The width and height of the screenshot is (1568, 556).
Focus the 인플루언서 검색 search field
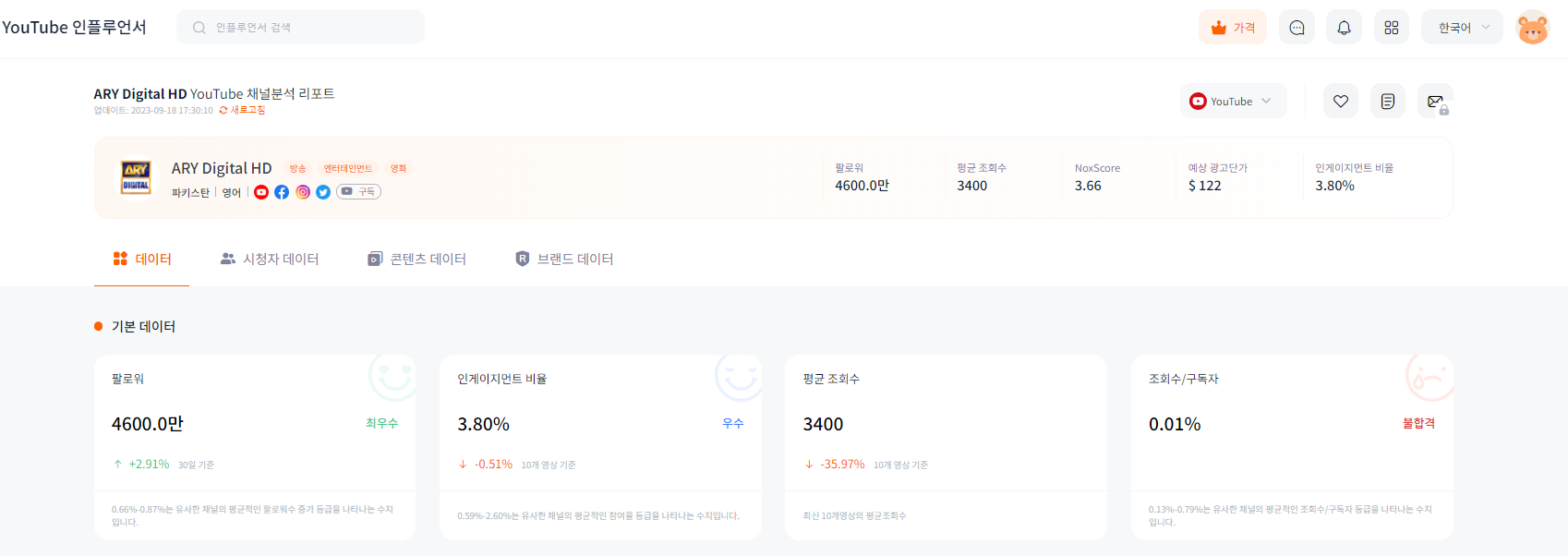click(x=300, y=28)
